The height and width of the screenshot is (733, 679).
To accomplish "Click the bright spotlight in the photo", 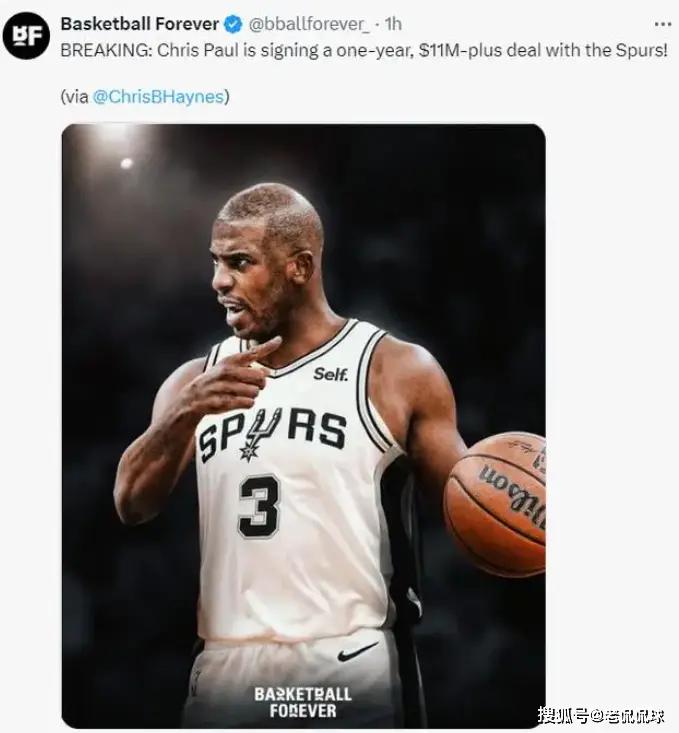I will point(126,163).
